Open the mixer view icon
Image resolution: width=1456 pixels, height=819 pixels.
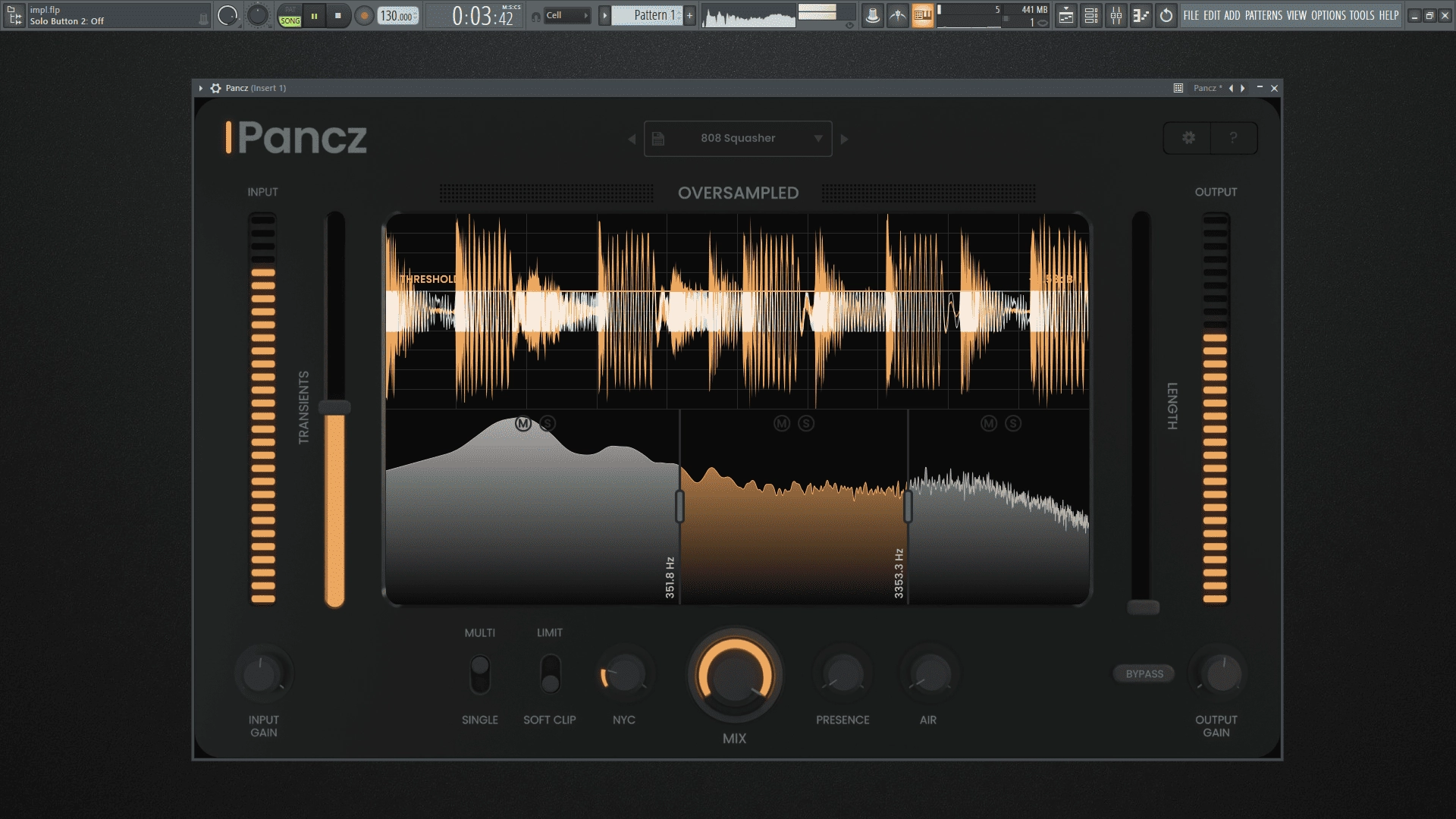[x=1116, y=15]
